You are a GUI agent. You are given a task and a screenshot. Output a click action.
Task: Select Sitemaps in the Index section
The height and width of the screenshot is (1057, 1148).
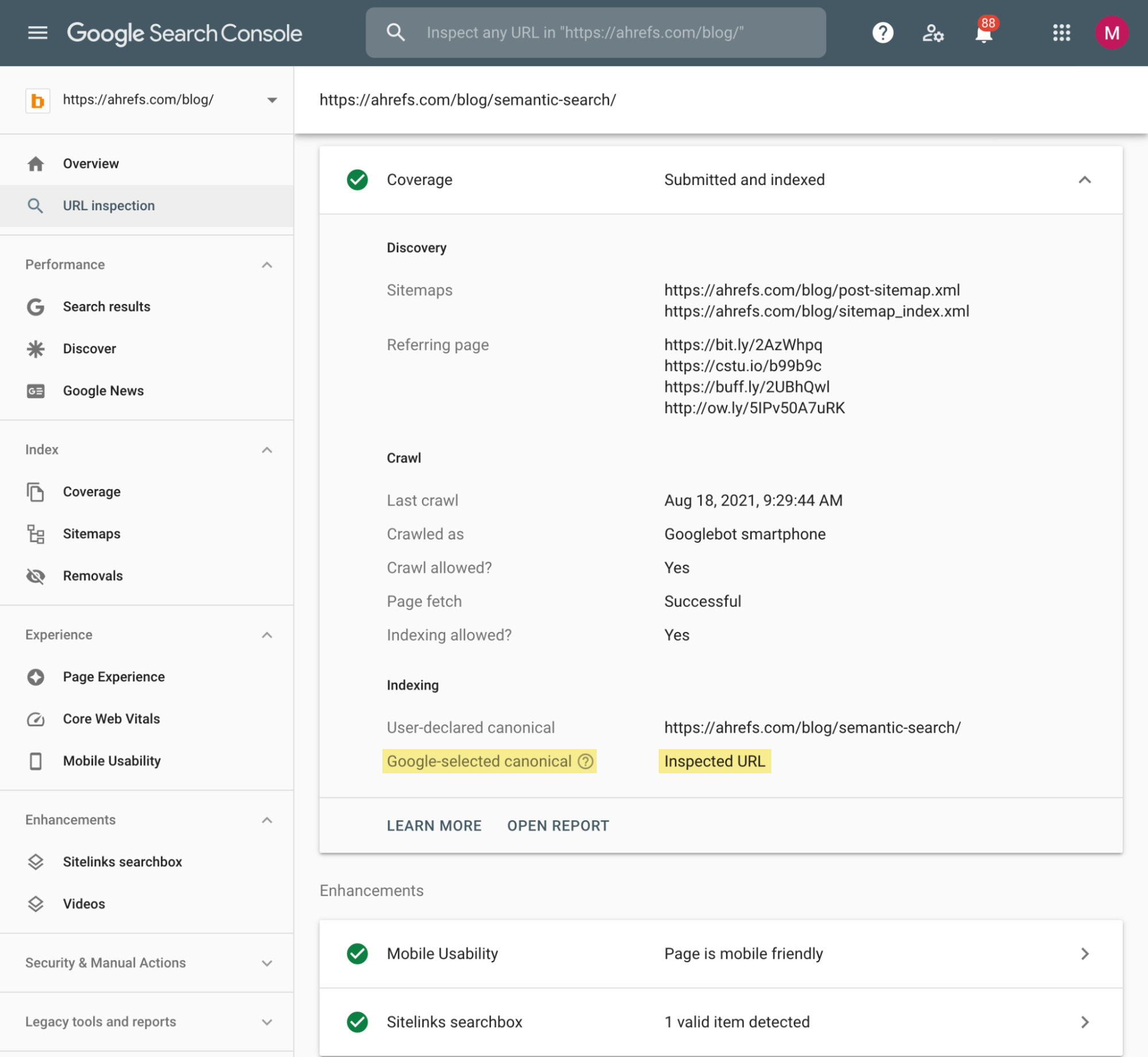click(91, 534)
